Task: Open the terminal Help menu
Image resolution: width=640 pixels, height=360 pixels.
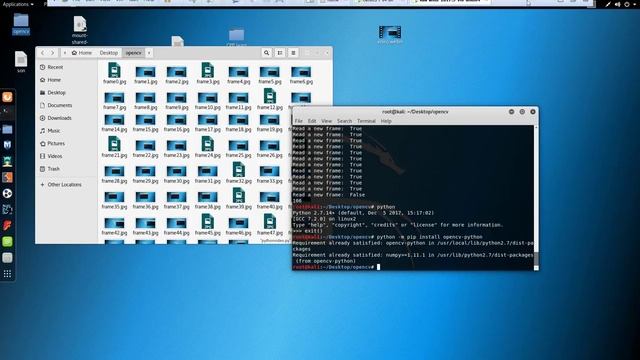Action: pos(386,121)
